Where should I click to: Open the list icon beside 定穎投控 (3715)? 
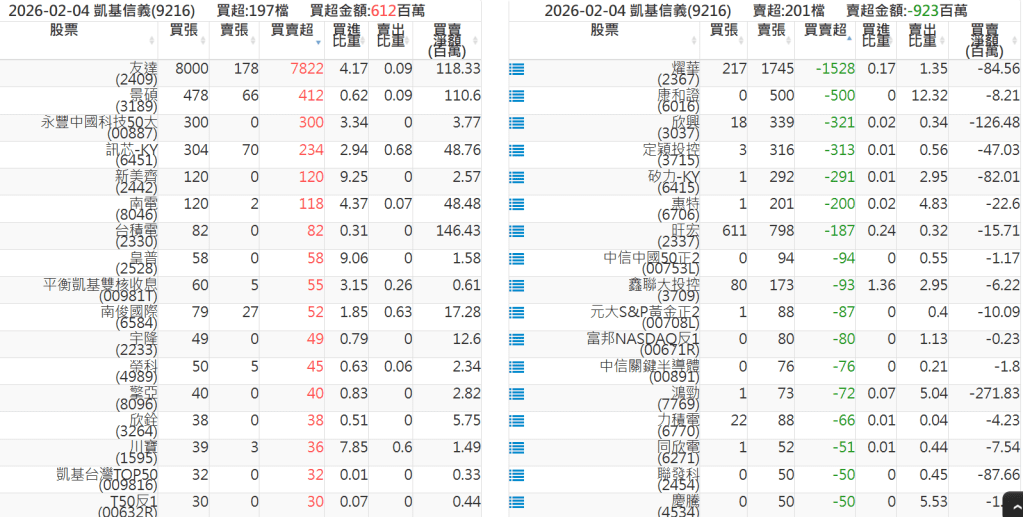click(516, 151)
